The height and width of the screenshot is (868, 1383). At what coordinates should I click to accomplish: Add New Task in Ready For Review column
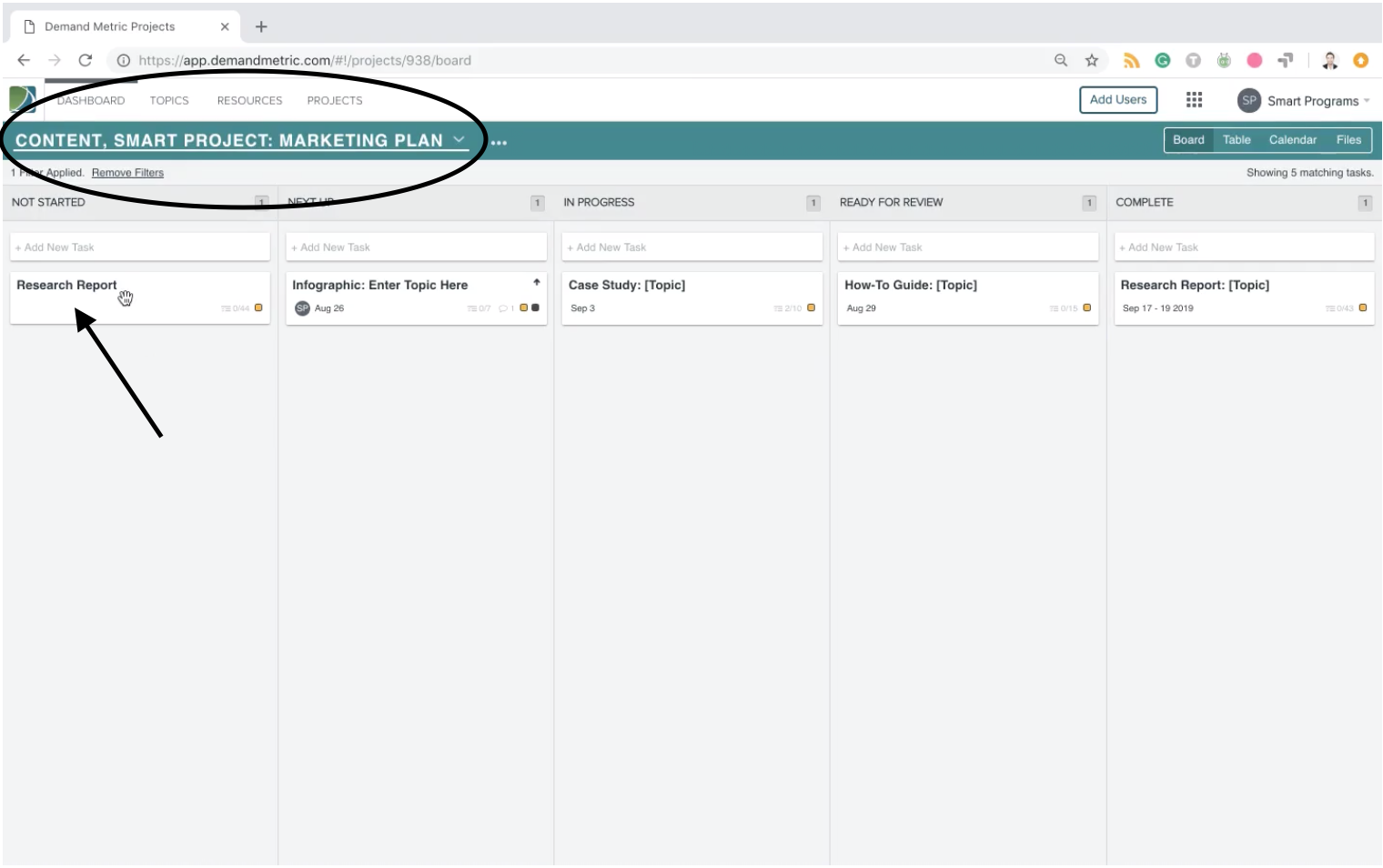[968, 247]
